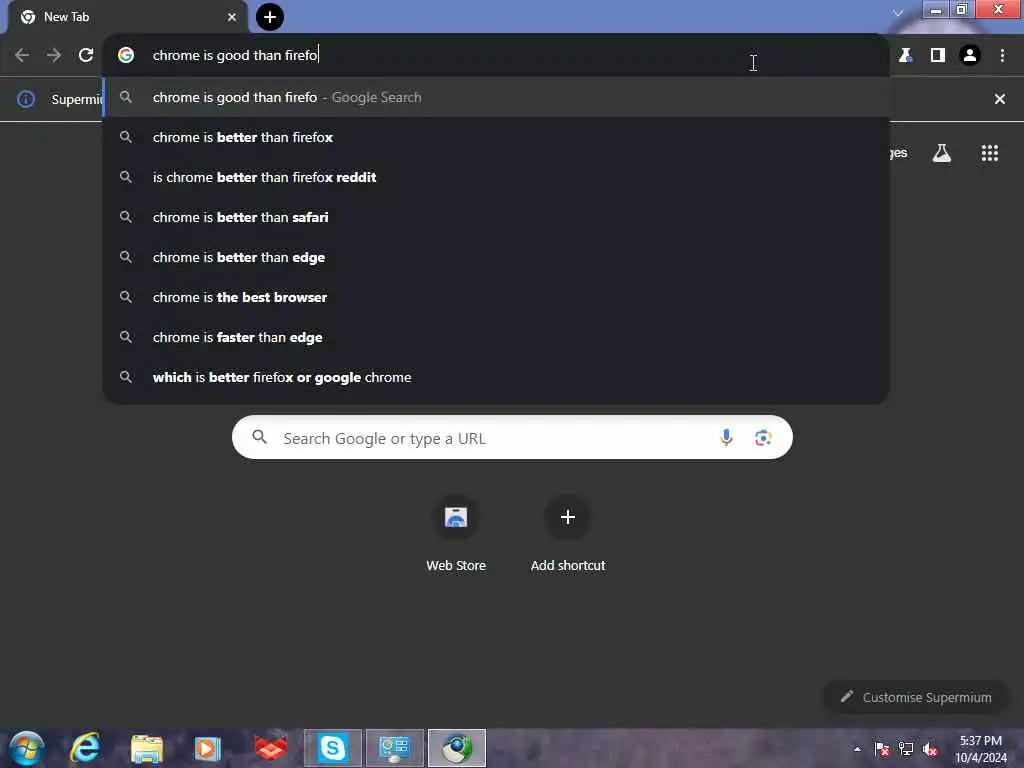Click the Supermium taskbar button
The width and height of the screenshot is (1024, 768).
pos(456,748)
